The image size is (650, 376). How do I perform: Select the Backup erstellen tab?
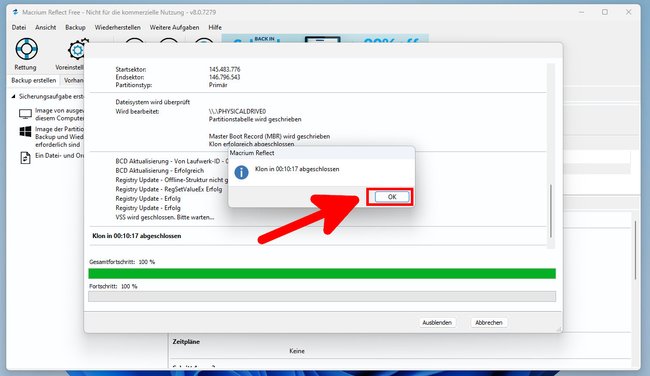(x=34, y=80)
